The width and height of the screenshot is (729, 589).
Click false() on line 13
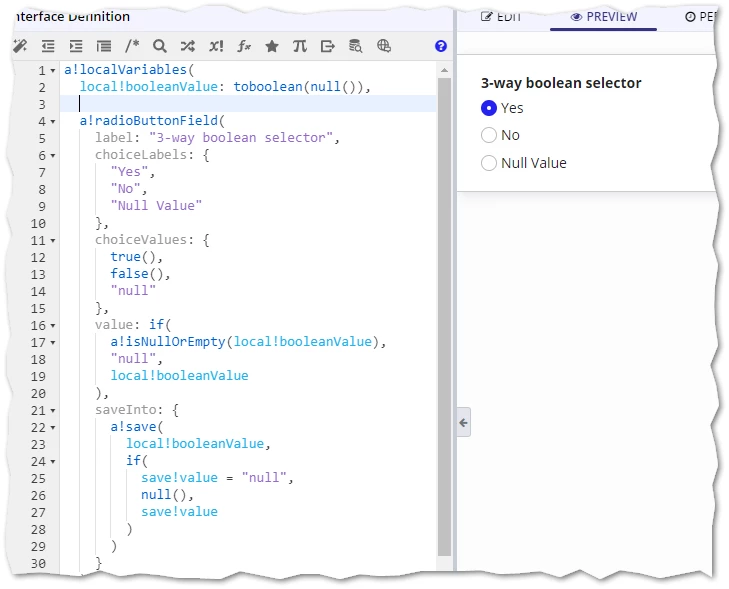pyautogui.click(x=137, y=274)
